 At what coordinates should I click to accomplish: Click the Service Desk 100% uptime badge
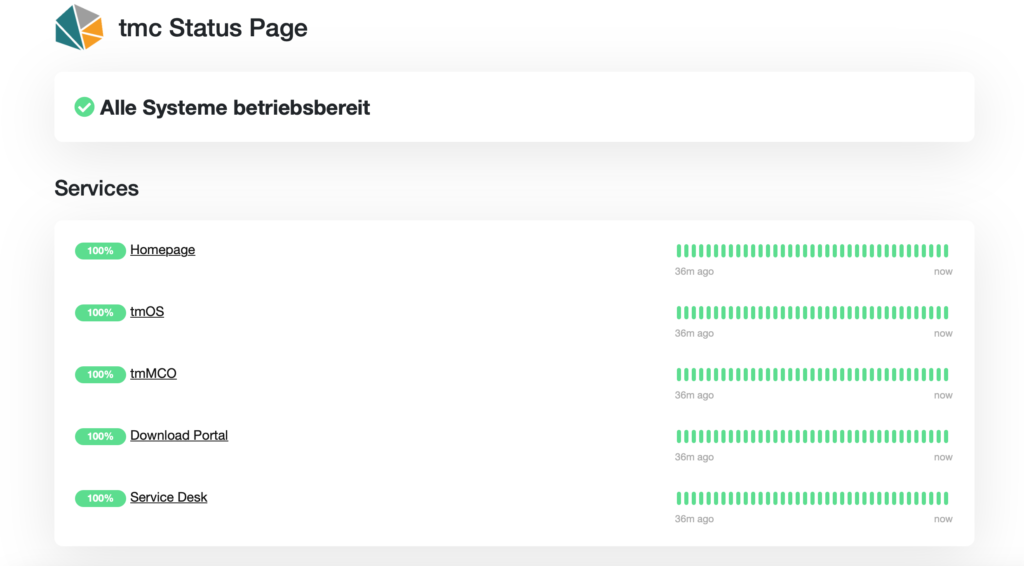100,499
